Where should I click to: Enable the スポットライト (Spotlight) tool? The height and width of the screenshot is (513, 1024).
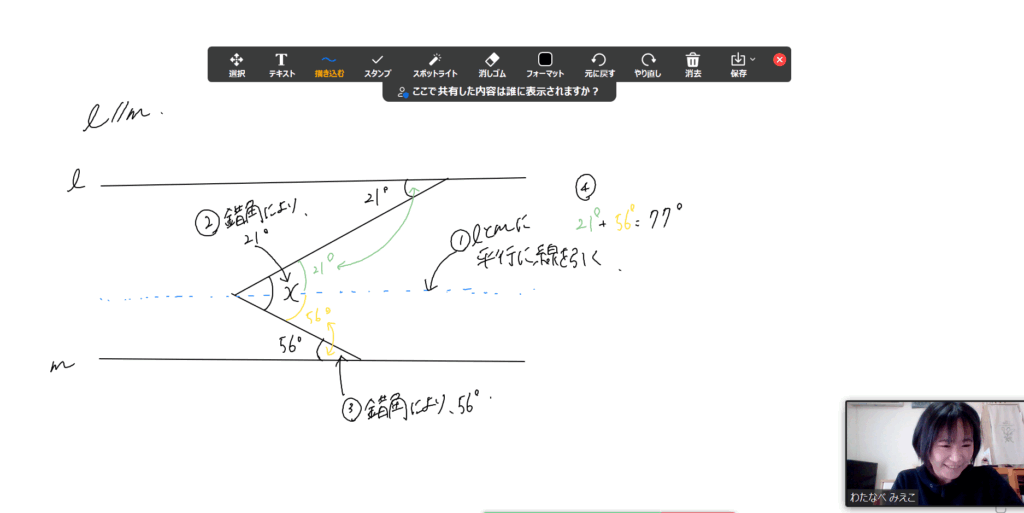click(x=434, y=64)
